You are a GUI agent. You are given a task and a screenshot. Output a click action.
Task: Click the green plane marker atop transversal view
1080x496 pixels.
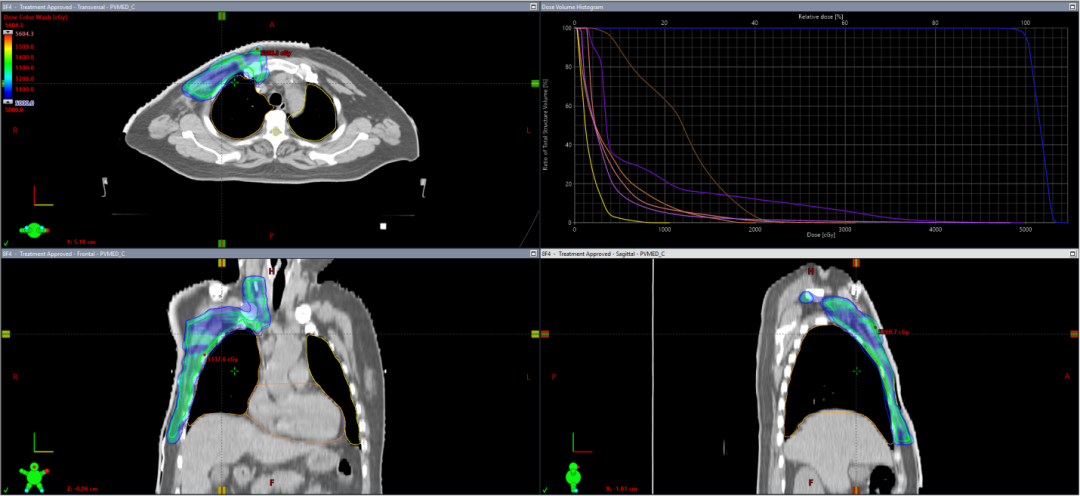coord(221,17)
